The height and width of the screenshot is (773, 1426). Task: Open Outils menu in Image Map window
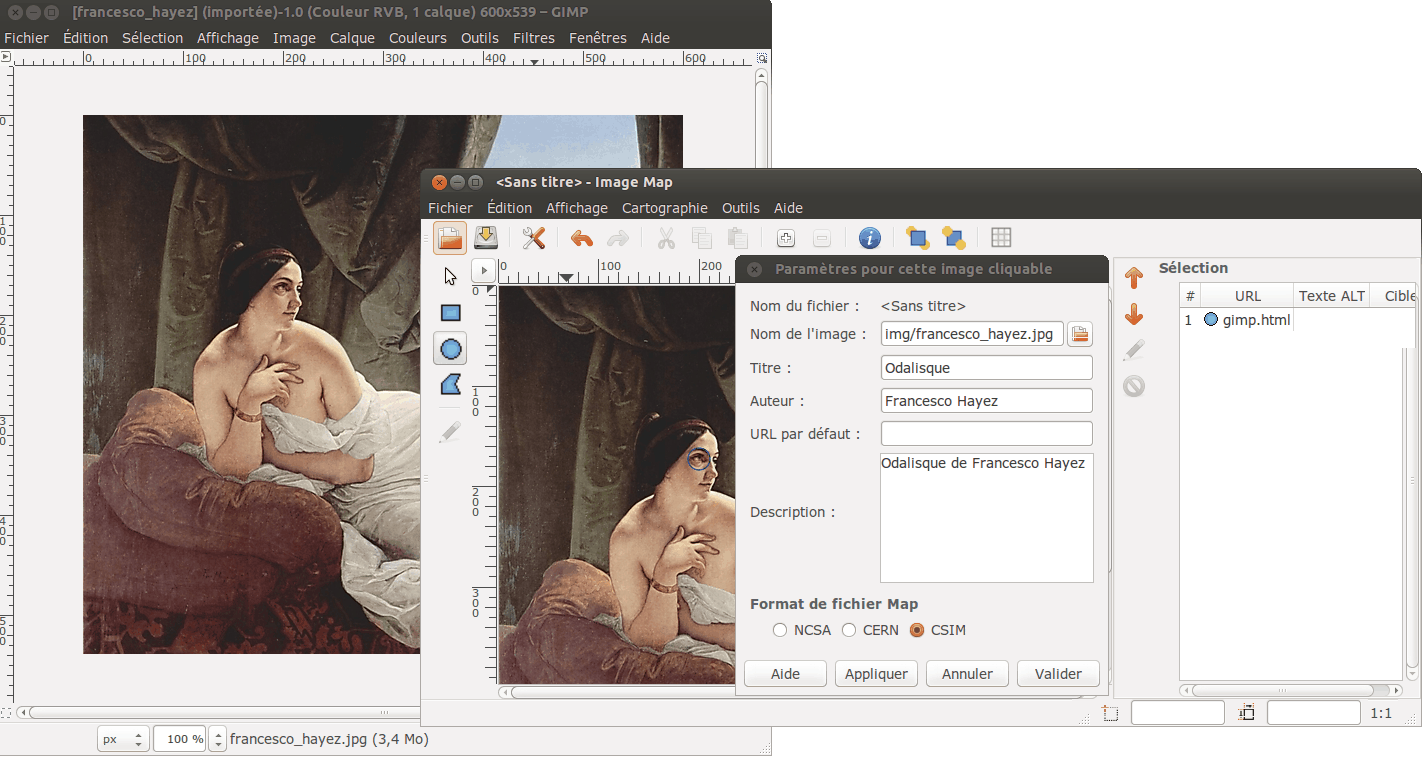coord(741,208)
